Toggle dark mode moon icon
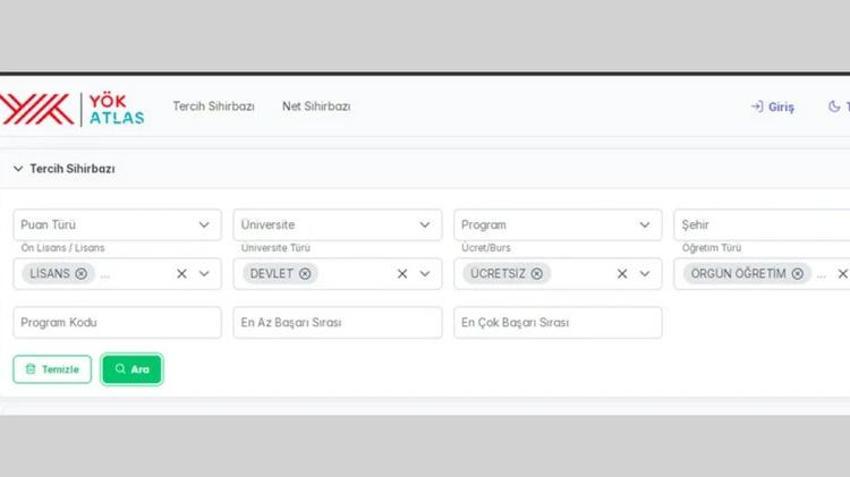The width and height of the screenshot is (850, 477). point(834,106)
